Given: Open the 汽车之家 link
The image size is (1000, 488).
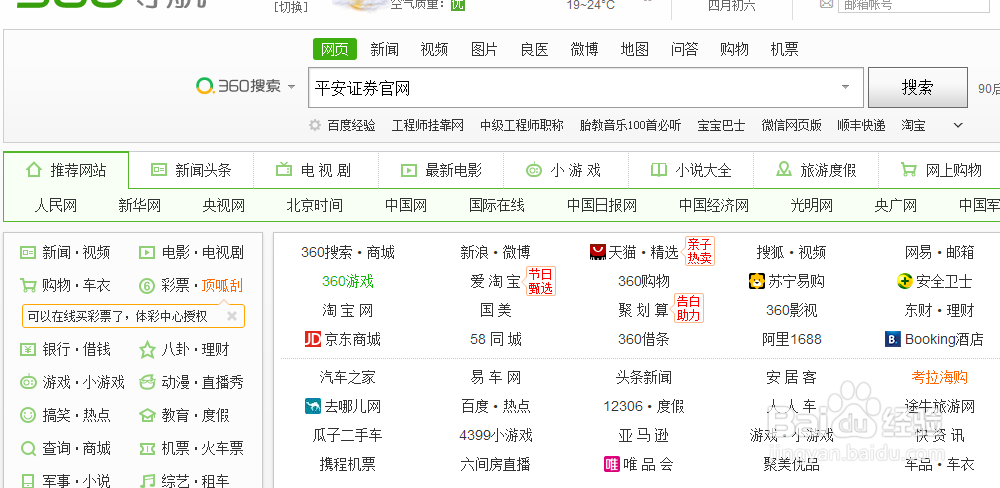Looking at the screenshot, I should 348,378.
